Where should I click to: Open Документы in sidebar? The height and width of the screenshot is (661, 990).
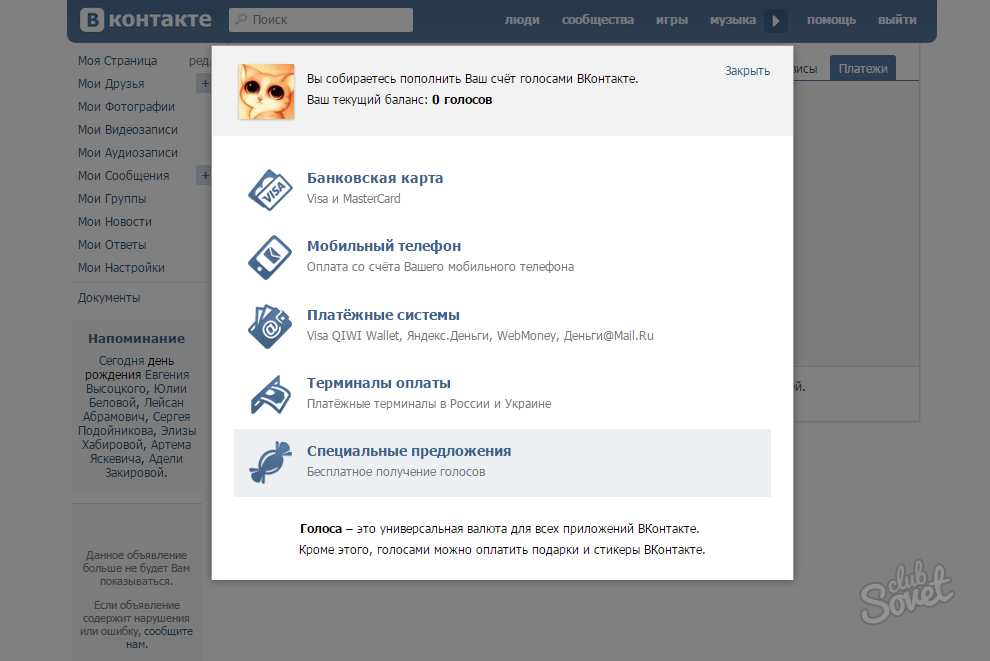pyautogui.click(x=109, y=298)
